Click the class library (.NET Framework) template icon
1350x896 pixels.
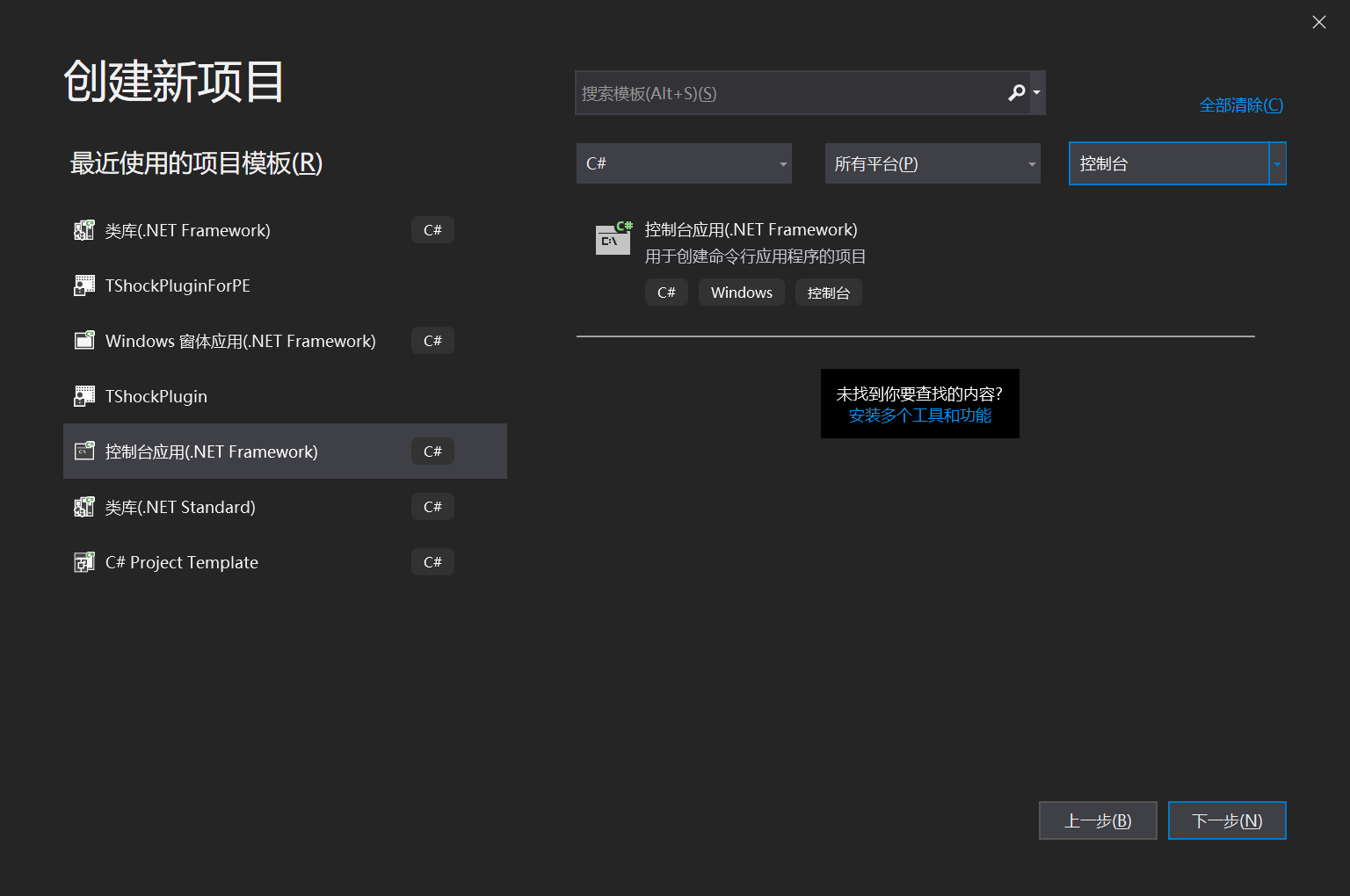(x=84, y=230)
